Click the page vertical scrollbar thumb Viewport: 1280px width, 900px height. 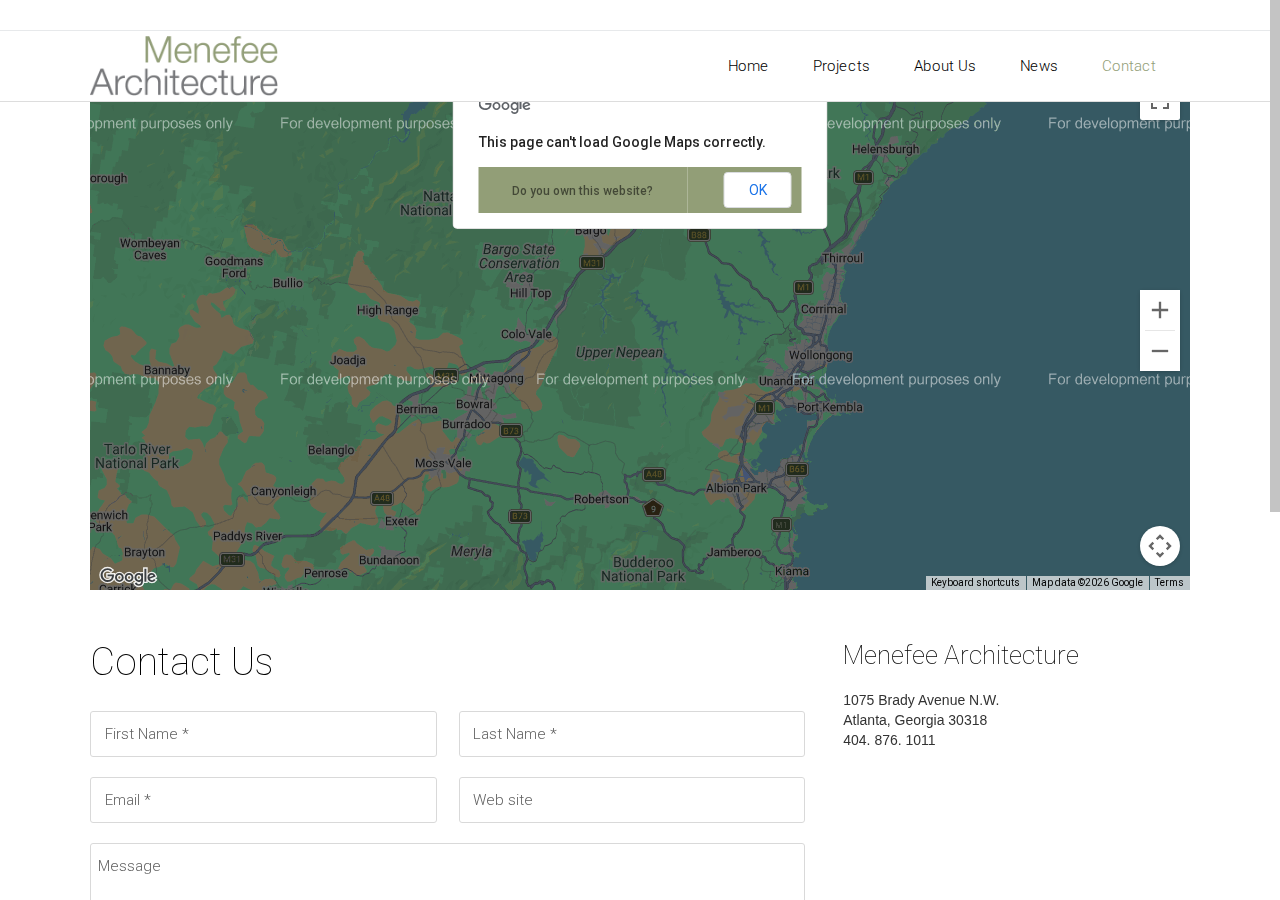pos(1275,256)
